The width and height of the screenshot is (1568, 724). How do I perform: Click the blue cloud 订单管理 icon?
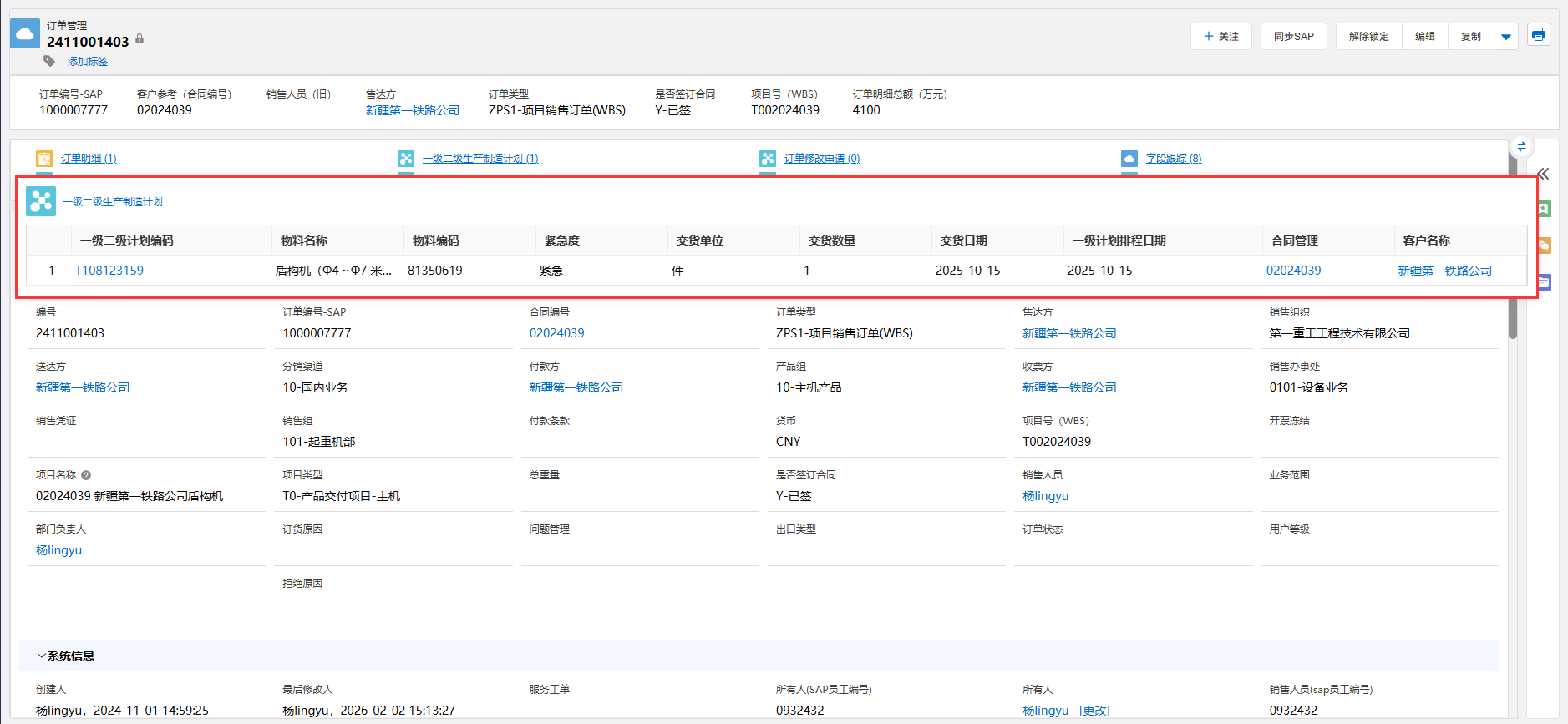(x=25, y=34)
